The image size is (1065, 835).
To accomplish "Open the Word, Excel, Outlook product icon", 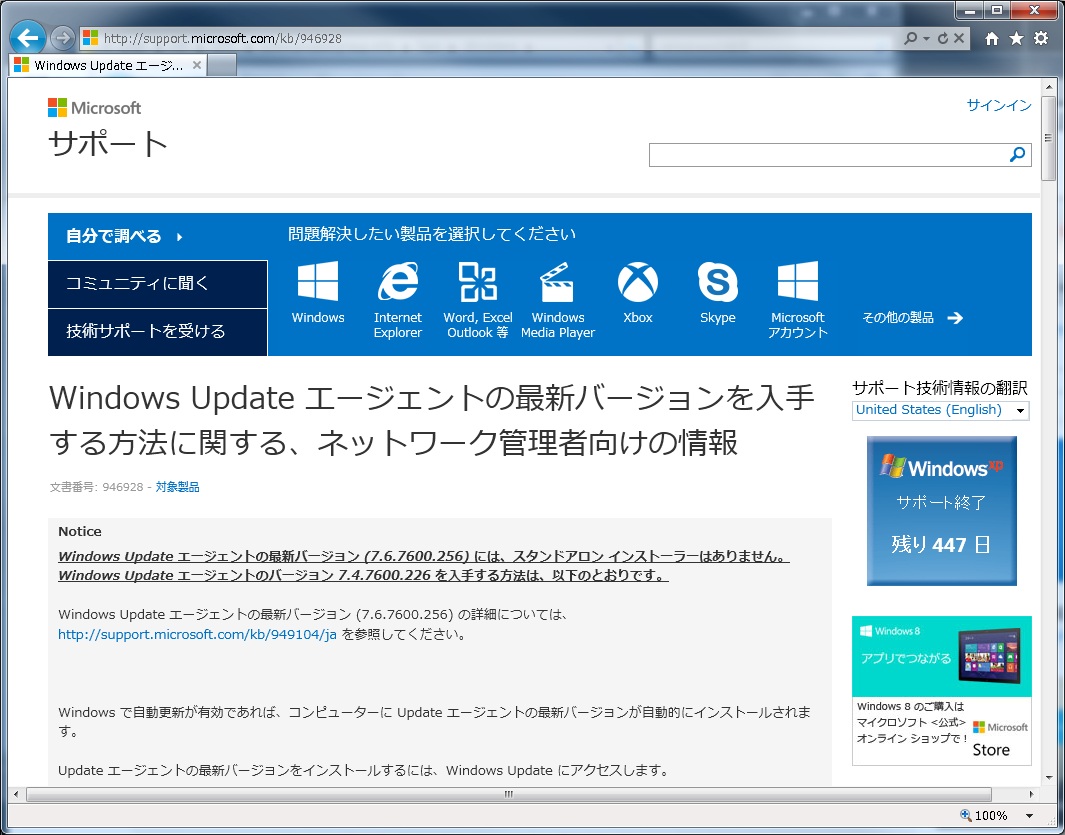I will click(x=478, y=282).
